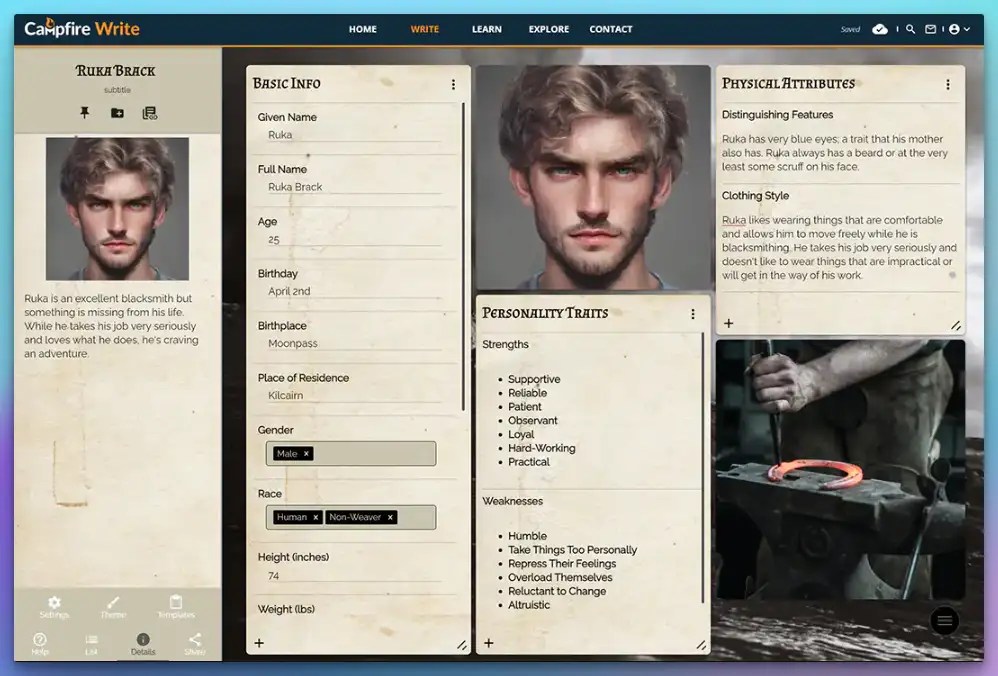
Task: Open the LEARN nav item
Action: [x=487, y=29]
